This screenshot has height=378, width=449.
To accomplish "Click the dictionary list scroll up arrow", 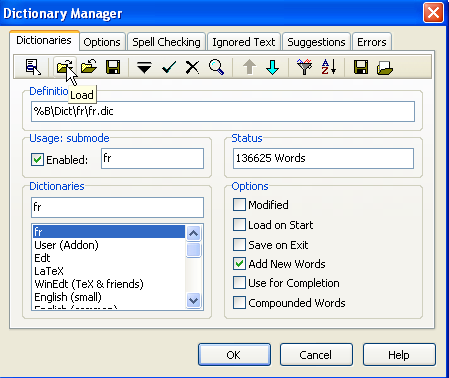I will pyautogui.click(x=194, y=233).
